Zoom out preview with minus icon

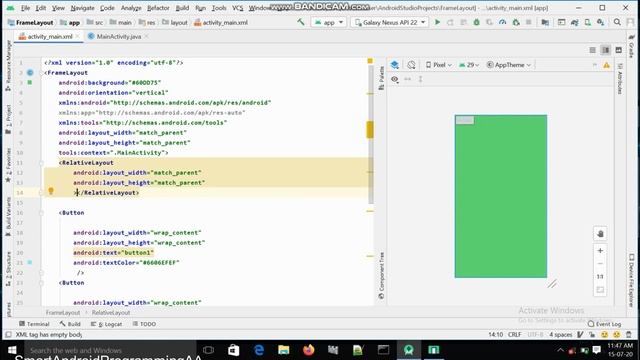(x=600, y=264)
